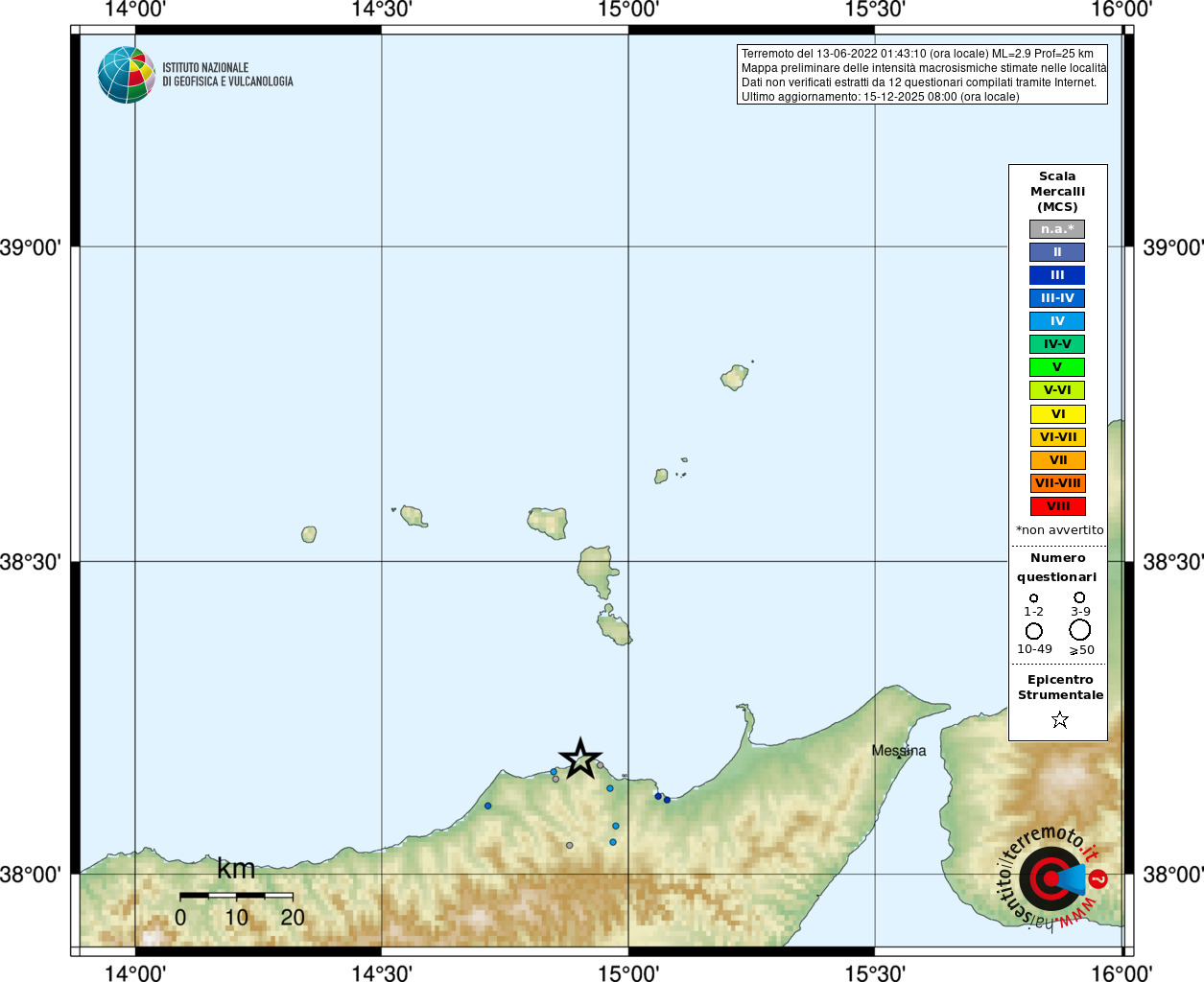Click the 'Dati non verificati' line
1204x982 pixels.
coord(918,82)
